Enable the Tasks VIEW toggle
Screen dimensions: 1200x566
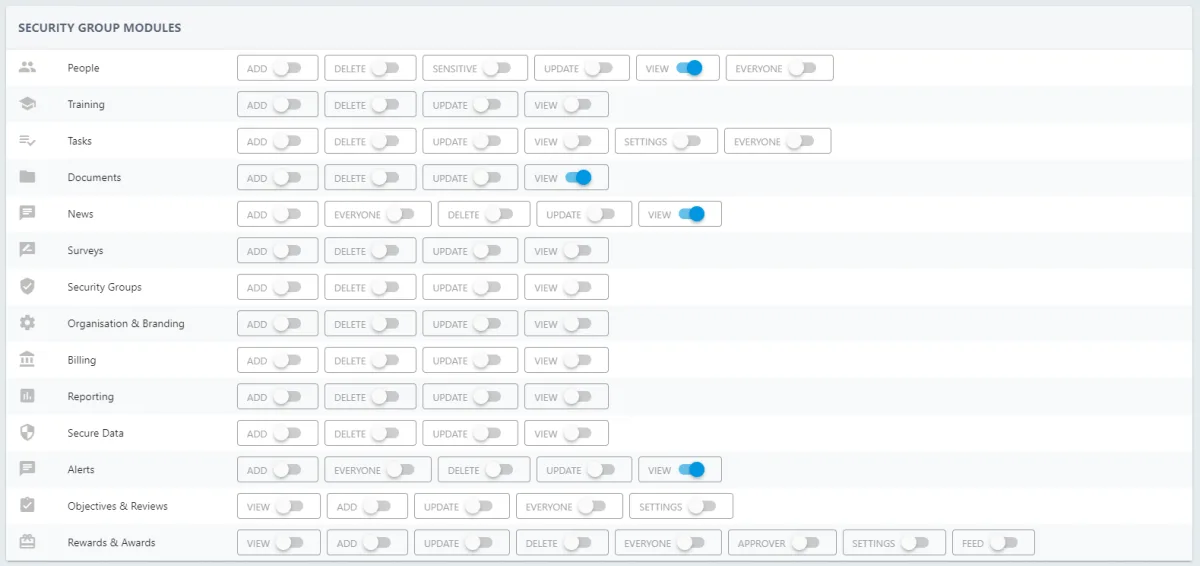click(x=577, y=141)
